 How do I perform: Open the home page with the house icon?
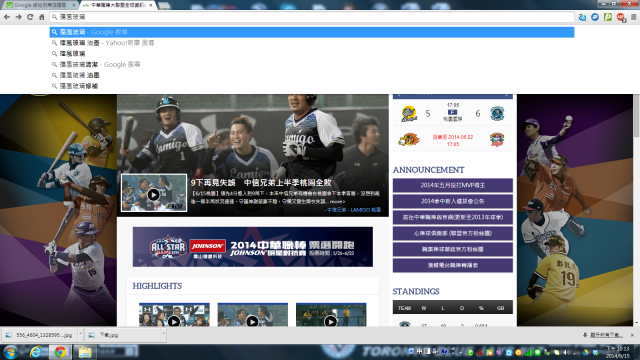(x=41, y=17)
